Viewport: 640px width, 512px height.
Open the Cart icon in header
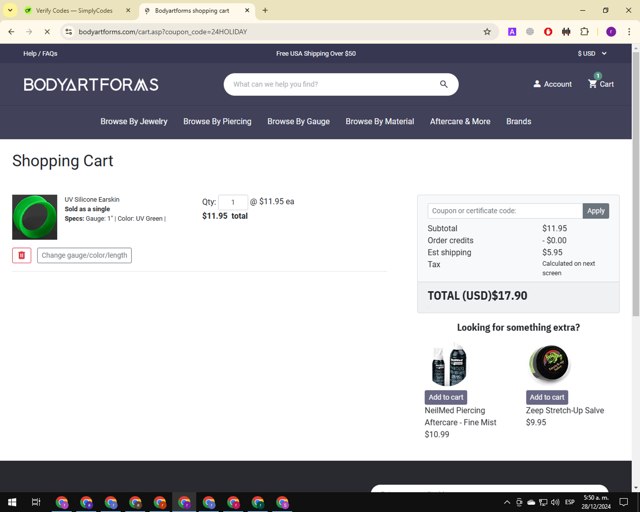601,83
